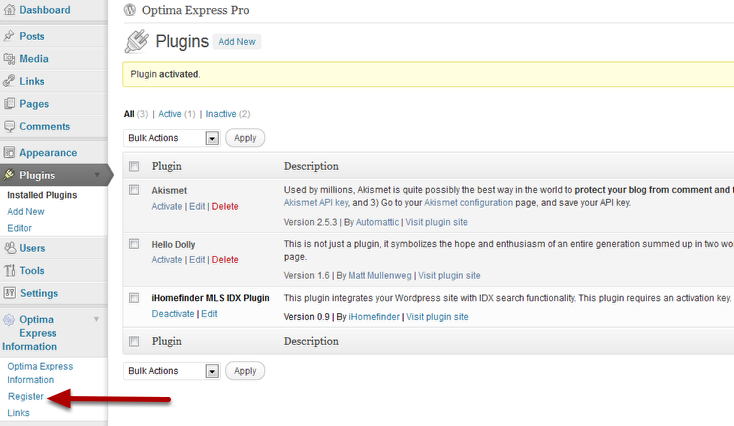This screenshot has width=734, height=426.
Task: Edit the Akismet plugin
Action: point(197,206)
